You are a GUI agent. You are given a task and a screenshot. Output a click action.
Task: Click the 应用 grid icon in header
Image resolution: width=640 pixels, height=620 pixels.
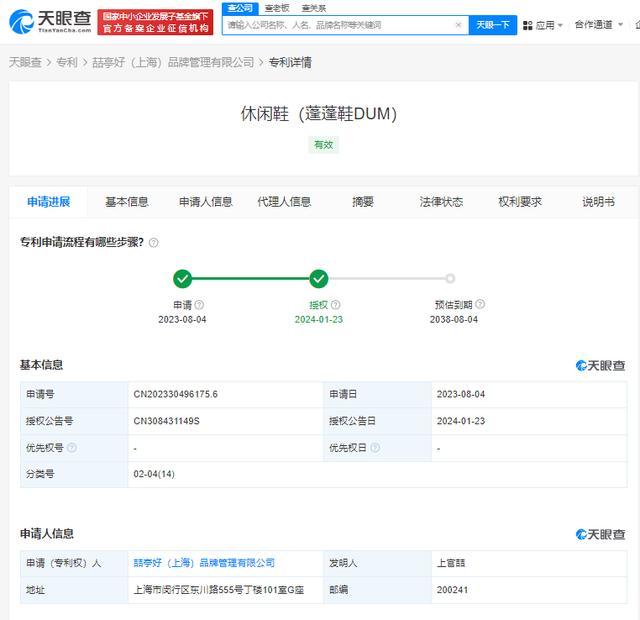click(527, 25)
